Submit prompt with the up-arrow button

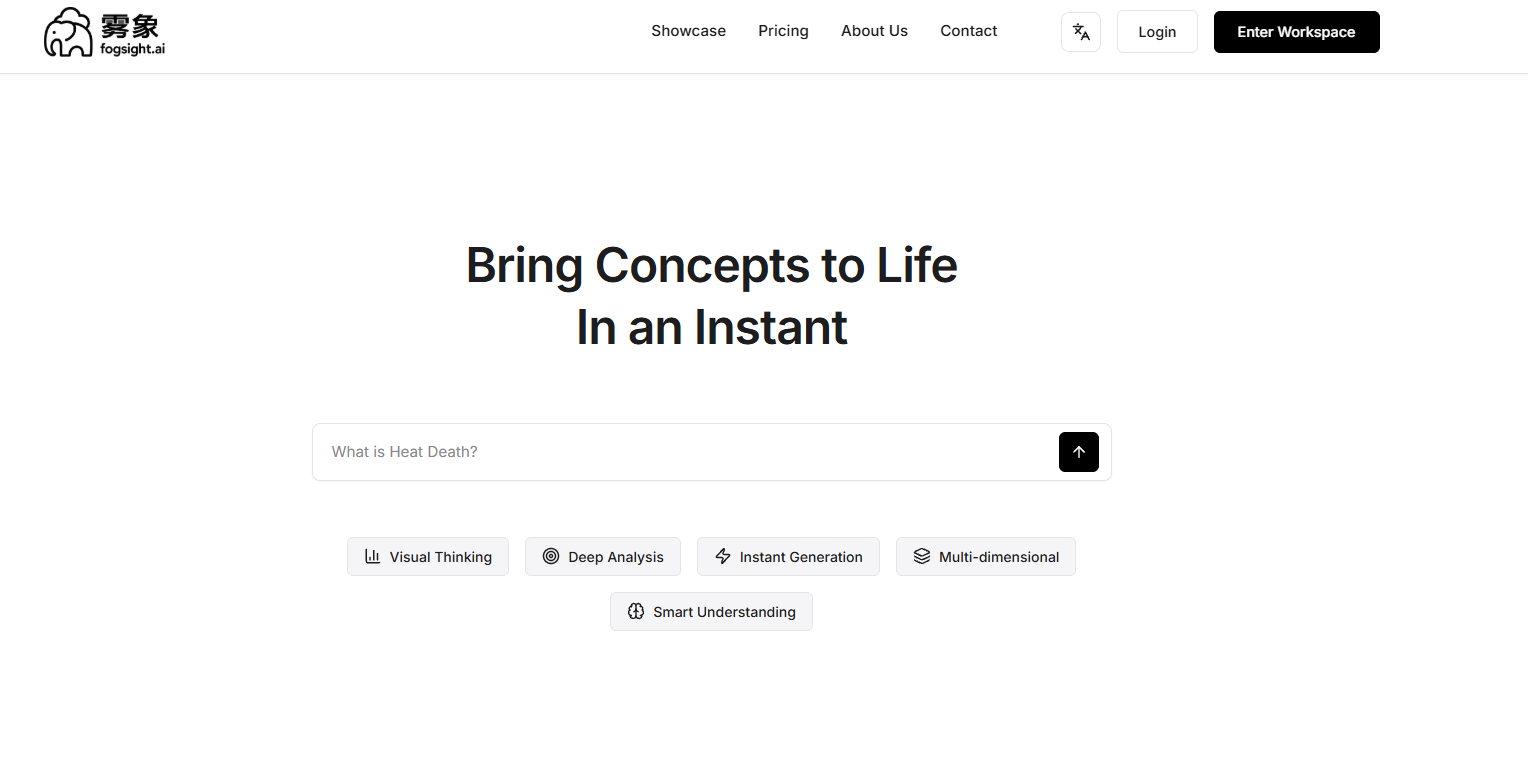[1079, 452]
